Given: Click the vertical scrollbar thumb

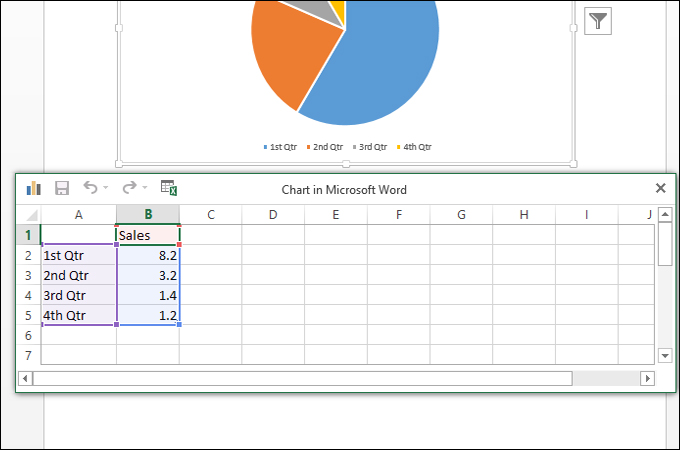Looking at the screenshot, I should (665, 244).
